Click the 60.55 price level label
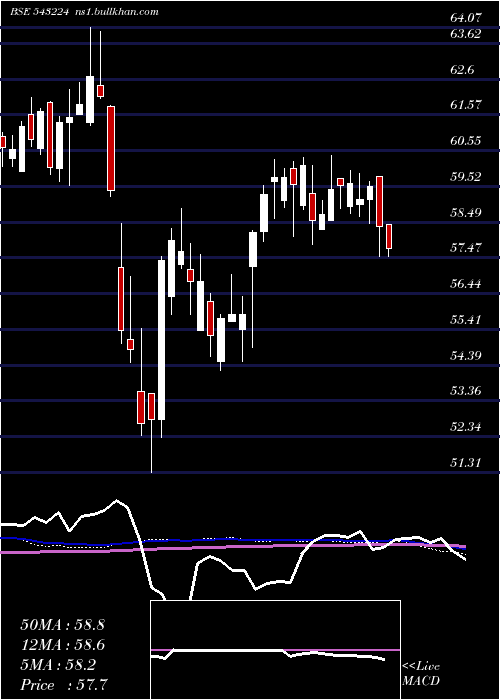The image size is (500, 700). 466,141
